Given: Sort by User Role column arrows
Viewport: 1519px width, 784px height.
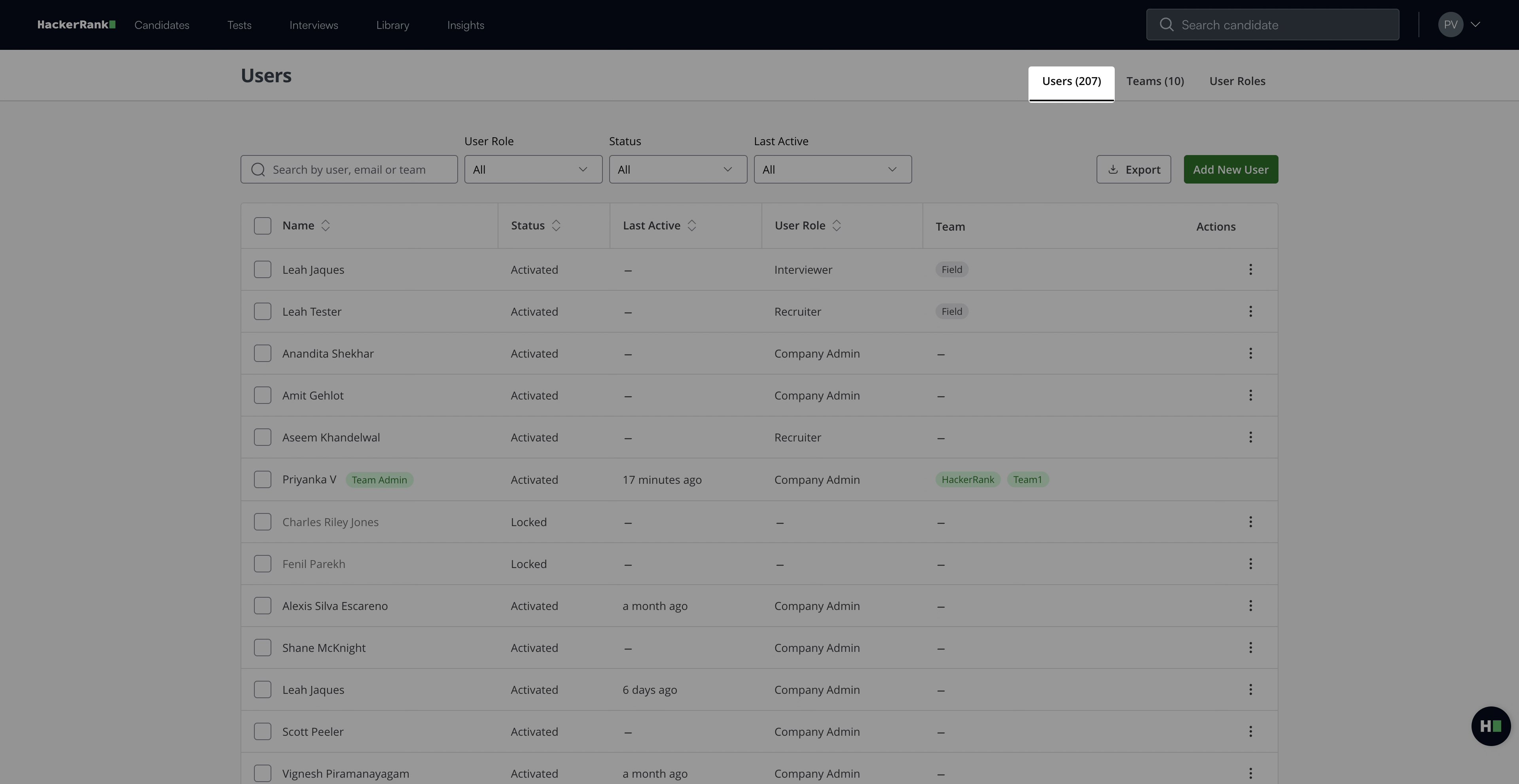Looking at the screenshot, I should [836, 226].
